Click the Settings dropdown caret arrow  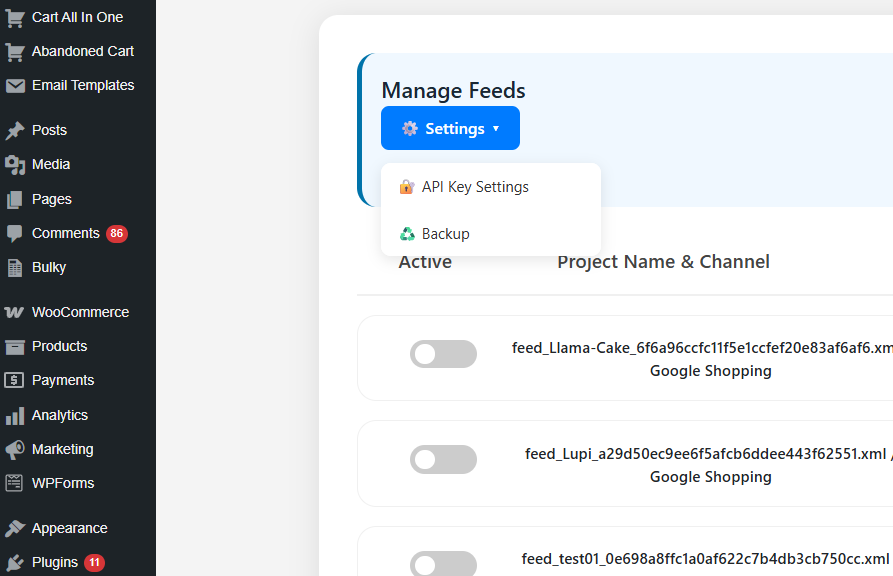[x=496, y=129]
